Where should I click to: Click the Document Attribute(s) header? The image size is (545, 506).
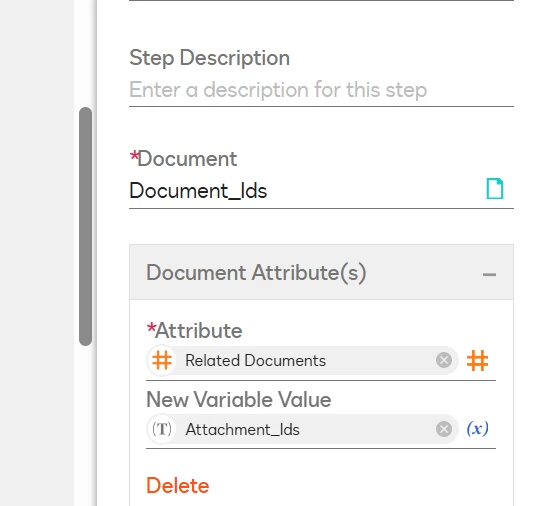point(321,272)
